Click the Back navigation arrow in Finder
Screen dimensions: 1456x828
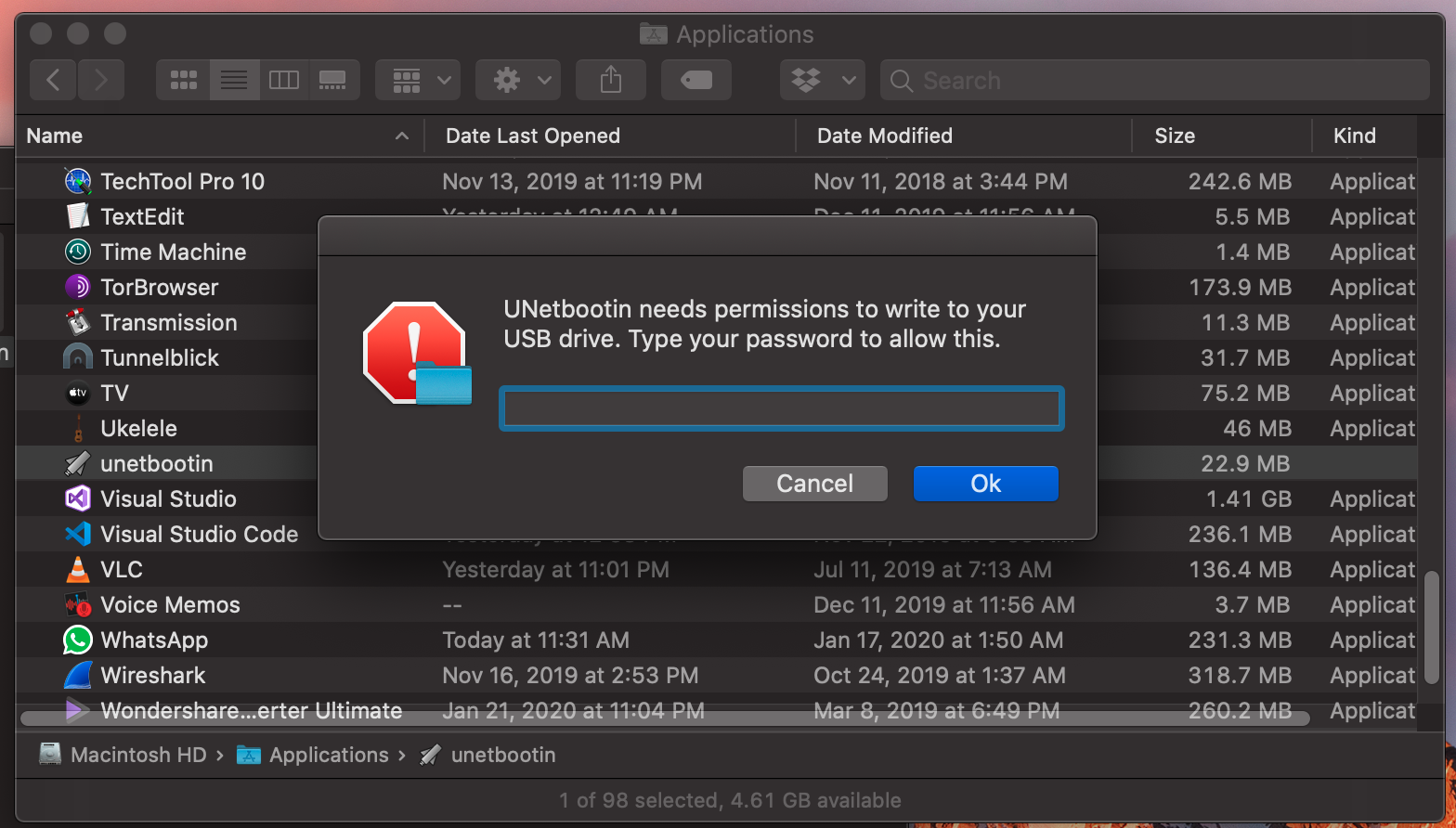click(x=54, y=80)
